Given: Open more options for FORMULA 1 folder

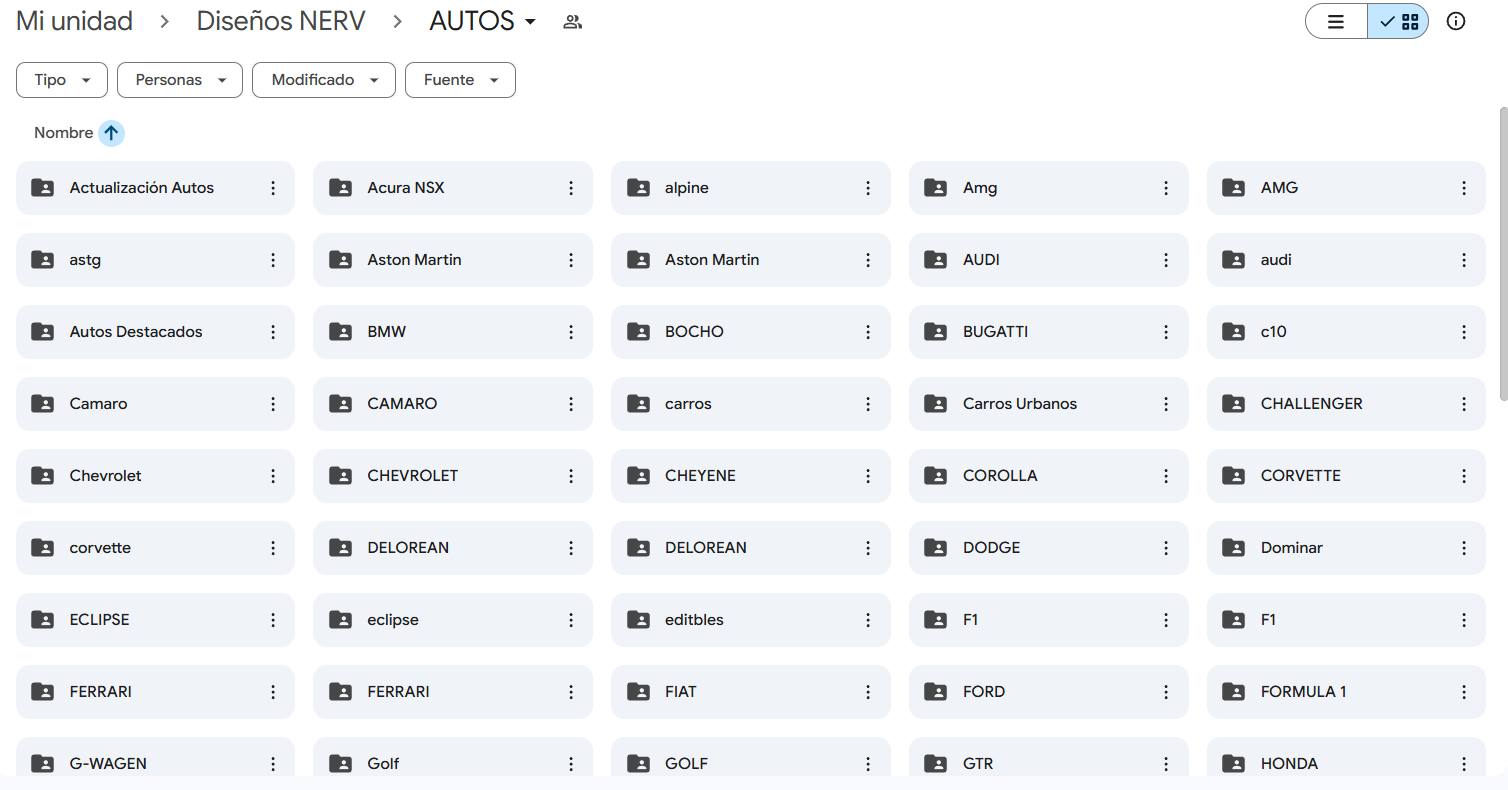Looking at the screenshot, I should pos(1464,692).
